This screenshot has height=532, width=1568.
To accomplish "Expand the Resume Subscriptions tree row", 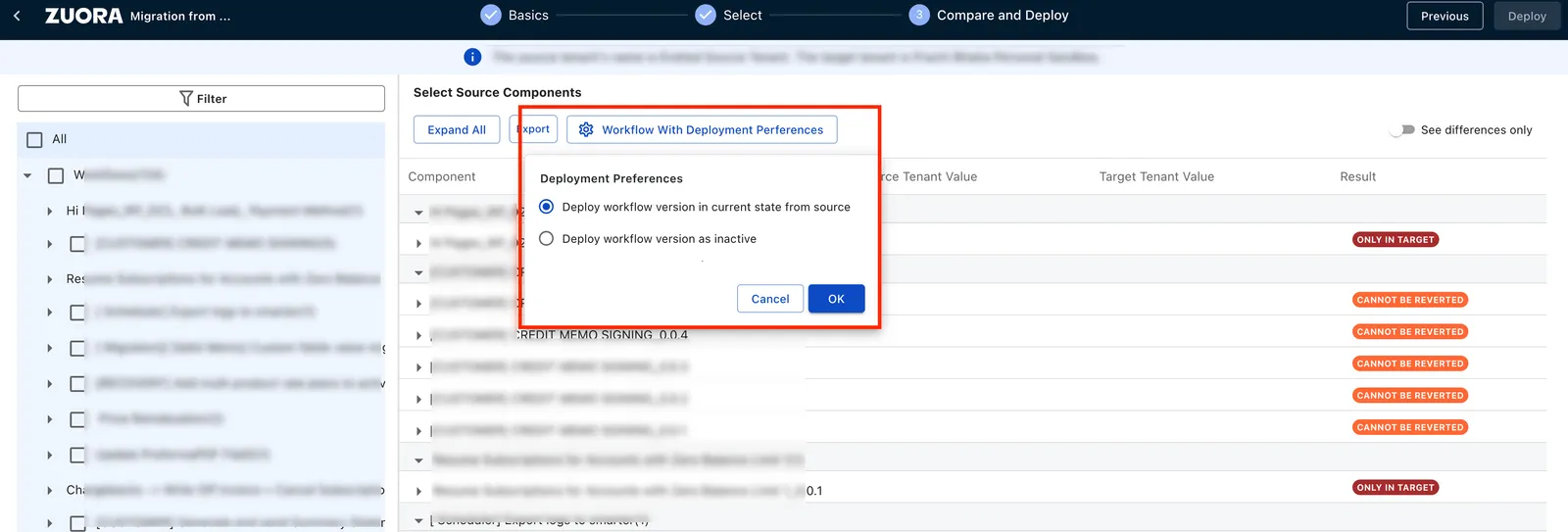I will pyautogui.click(x=50, y=279).
